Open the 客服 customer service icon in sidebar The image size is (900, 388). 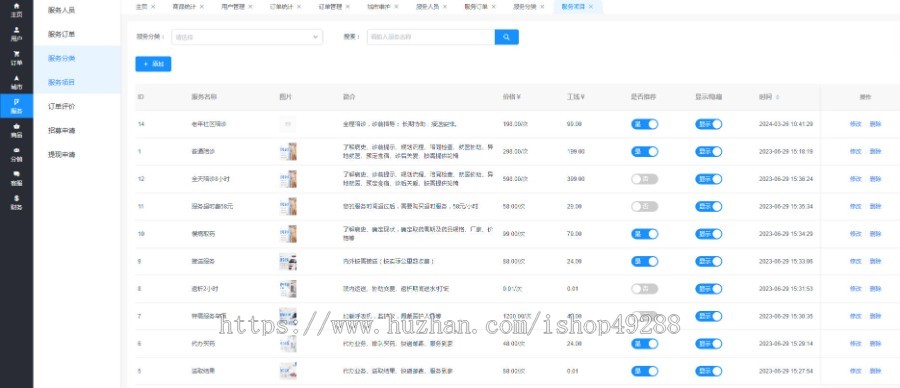(17, 179)
